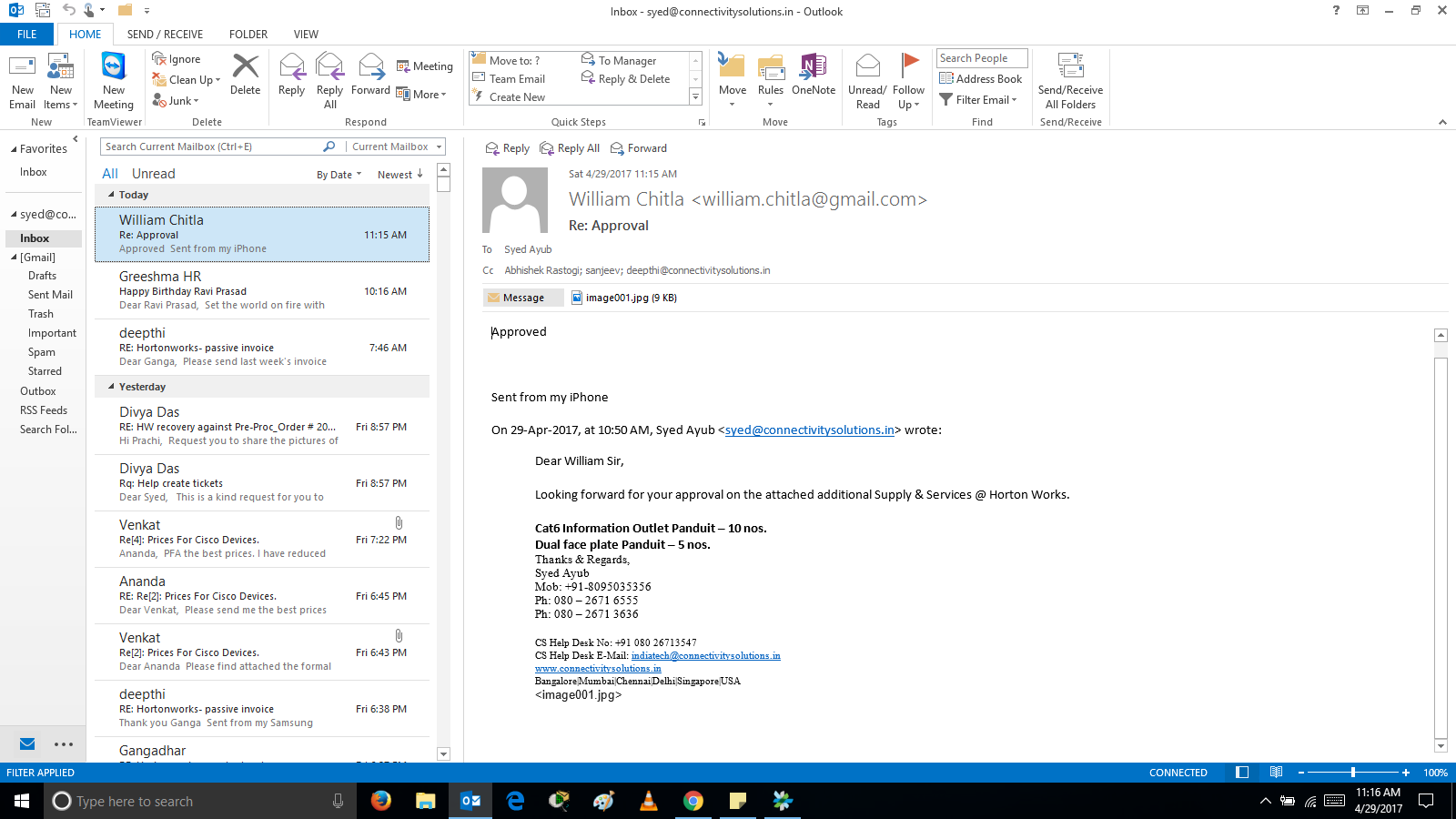Show only Unread messages
Image resolution: width=1456 pixels, height=819 pixels.
153,174
